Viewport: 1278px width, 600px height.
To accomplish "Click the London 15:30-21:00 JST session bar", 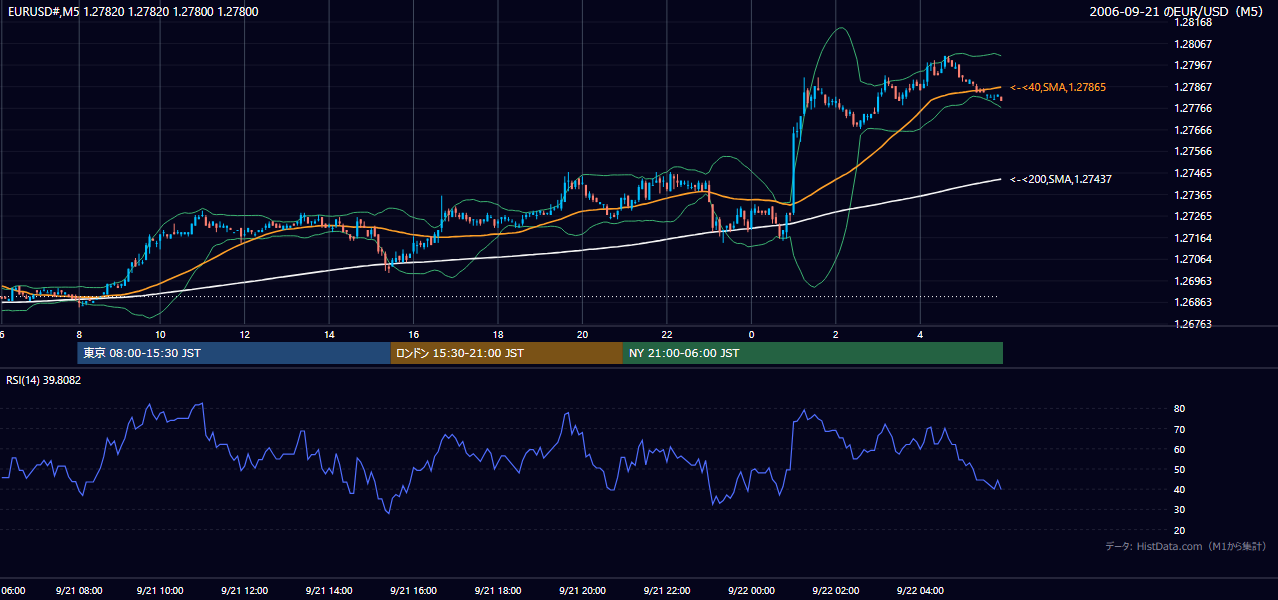I will coord(507,353).
